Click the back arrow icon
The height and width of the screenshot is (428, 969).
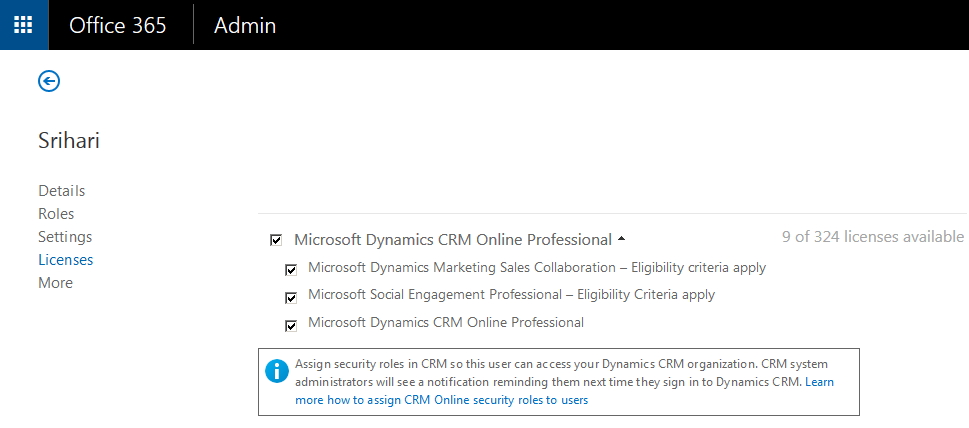tap(49, 81)
